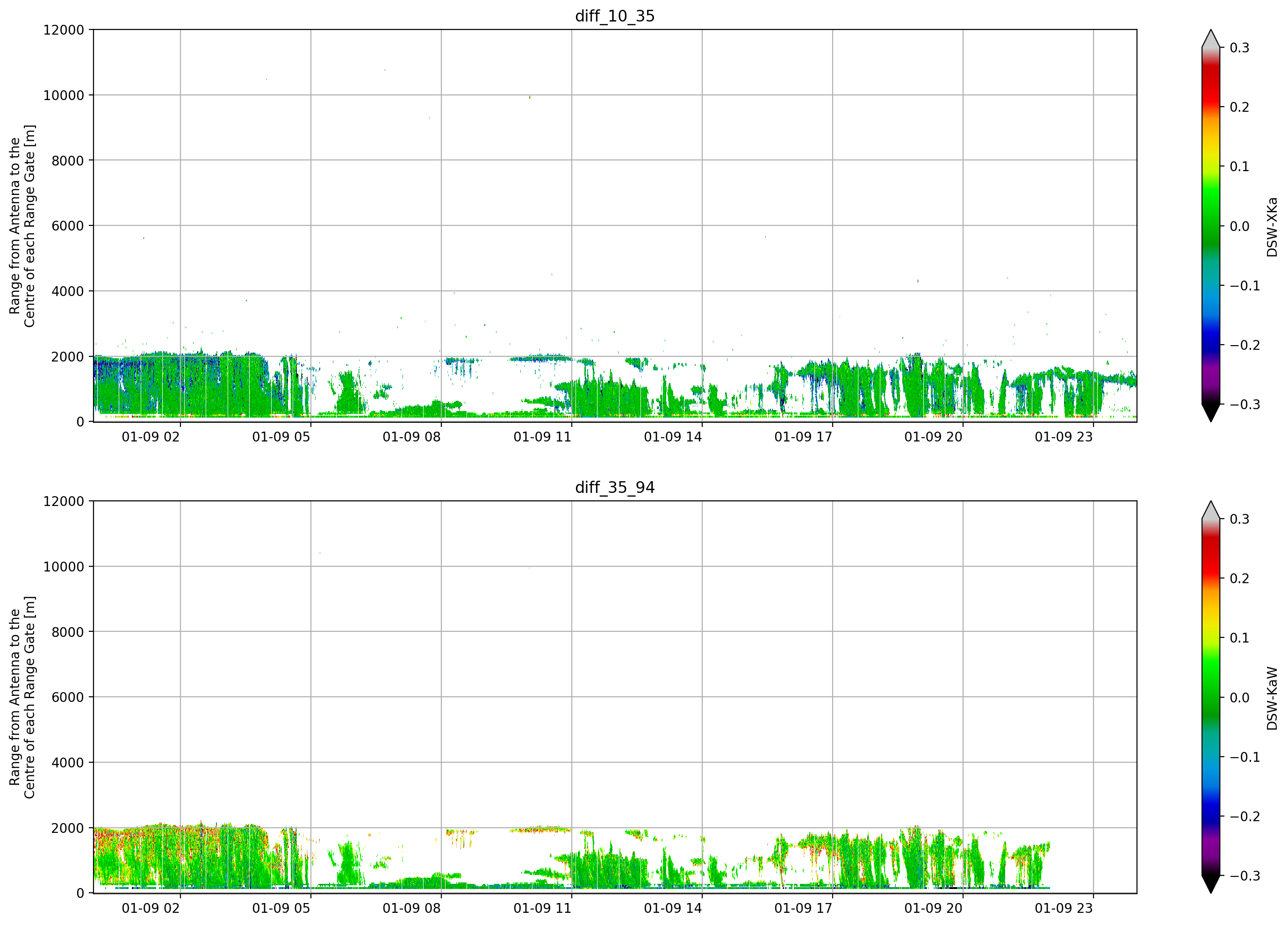The image size is (1288, 925).
Task: Click the 0.1 tick on the DSW-XKa colorbar
Action: [1239, 167]
